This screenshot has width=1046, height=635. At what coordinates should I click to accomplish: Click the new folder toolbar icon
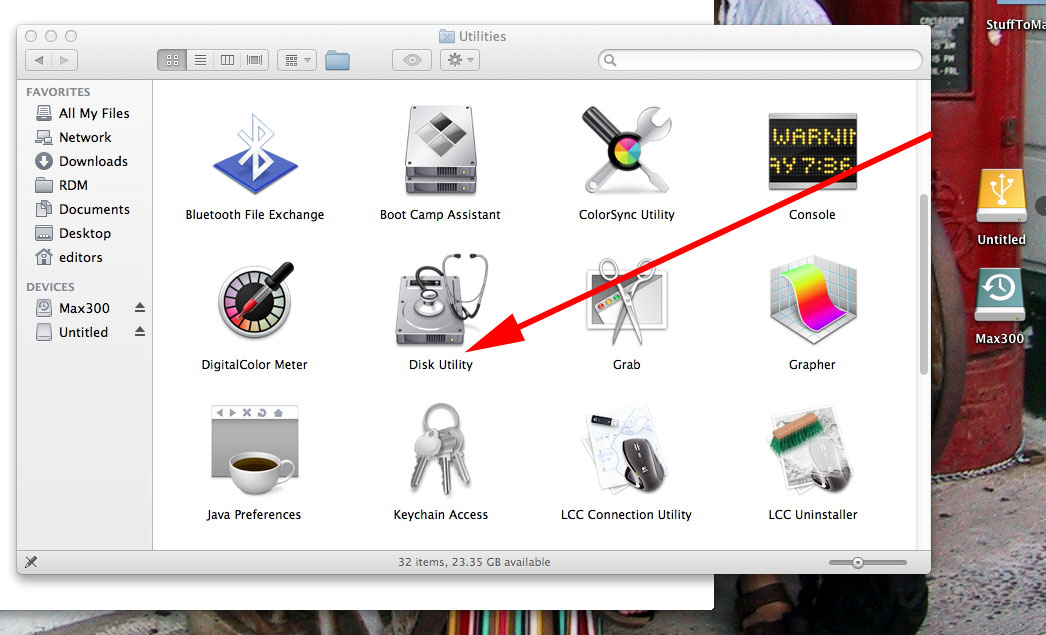click(338, 60)
